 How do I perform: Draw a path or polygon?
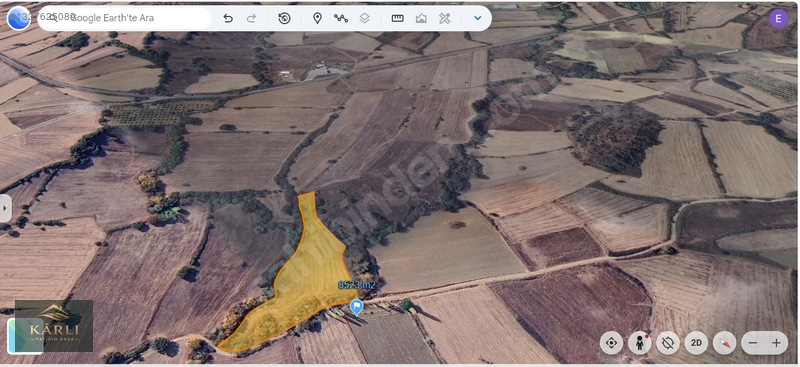click(x=341, y=18)
